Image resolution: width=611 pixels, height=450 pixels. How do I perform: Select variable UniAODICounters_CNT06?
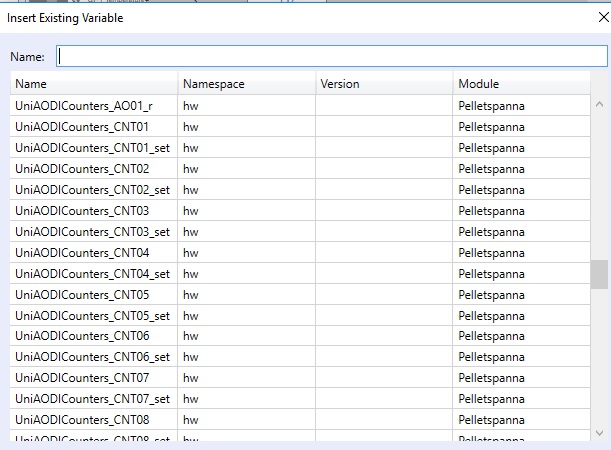(x=82, y=337)
